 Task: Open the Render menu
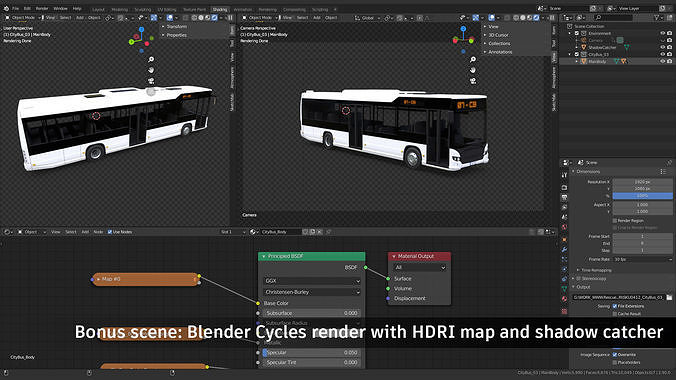pos(42,9)
